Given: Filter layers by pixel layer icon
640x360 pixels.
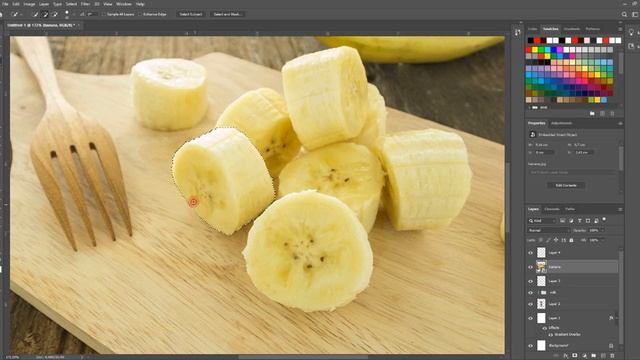Looking at the screenshot, I should pyautogui.click(x=562, y=221).
